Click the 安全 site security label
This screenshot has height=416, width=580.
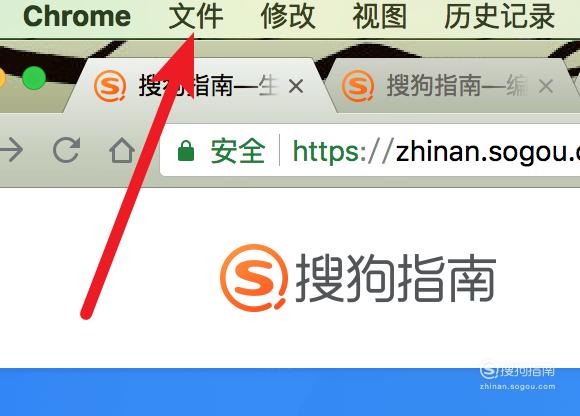pos(238,151)
